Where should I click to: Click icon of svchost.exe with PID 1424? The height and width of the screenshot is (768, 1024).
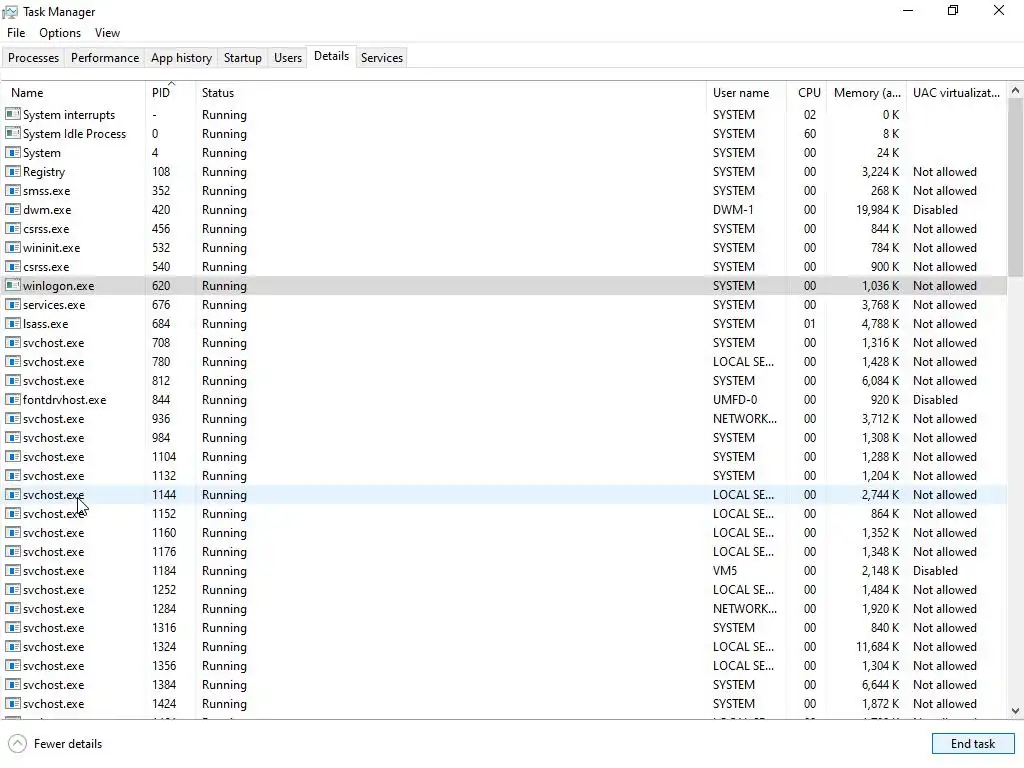[12, 703]
